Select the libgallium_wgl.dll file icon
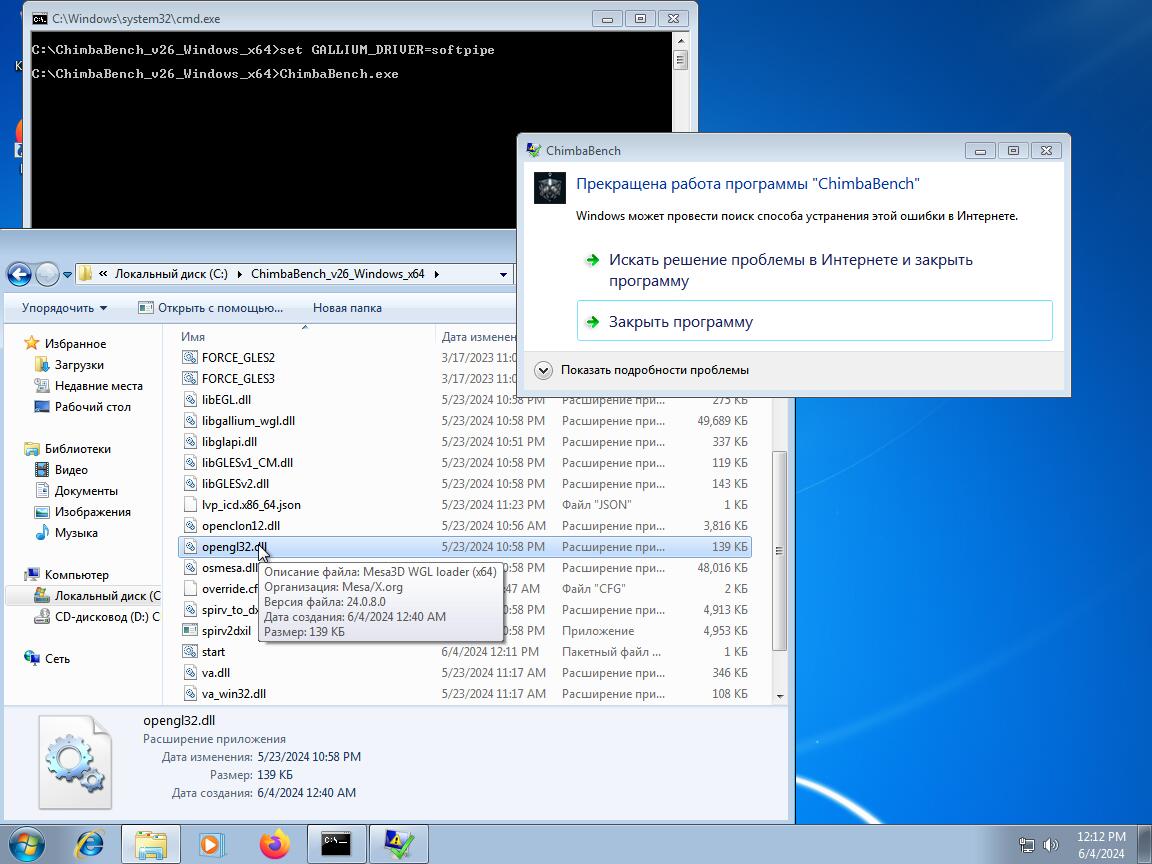 [190, 421]
